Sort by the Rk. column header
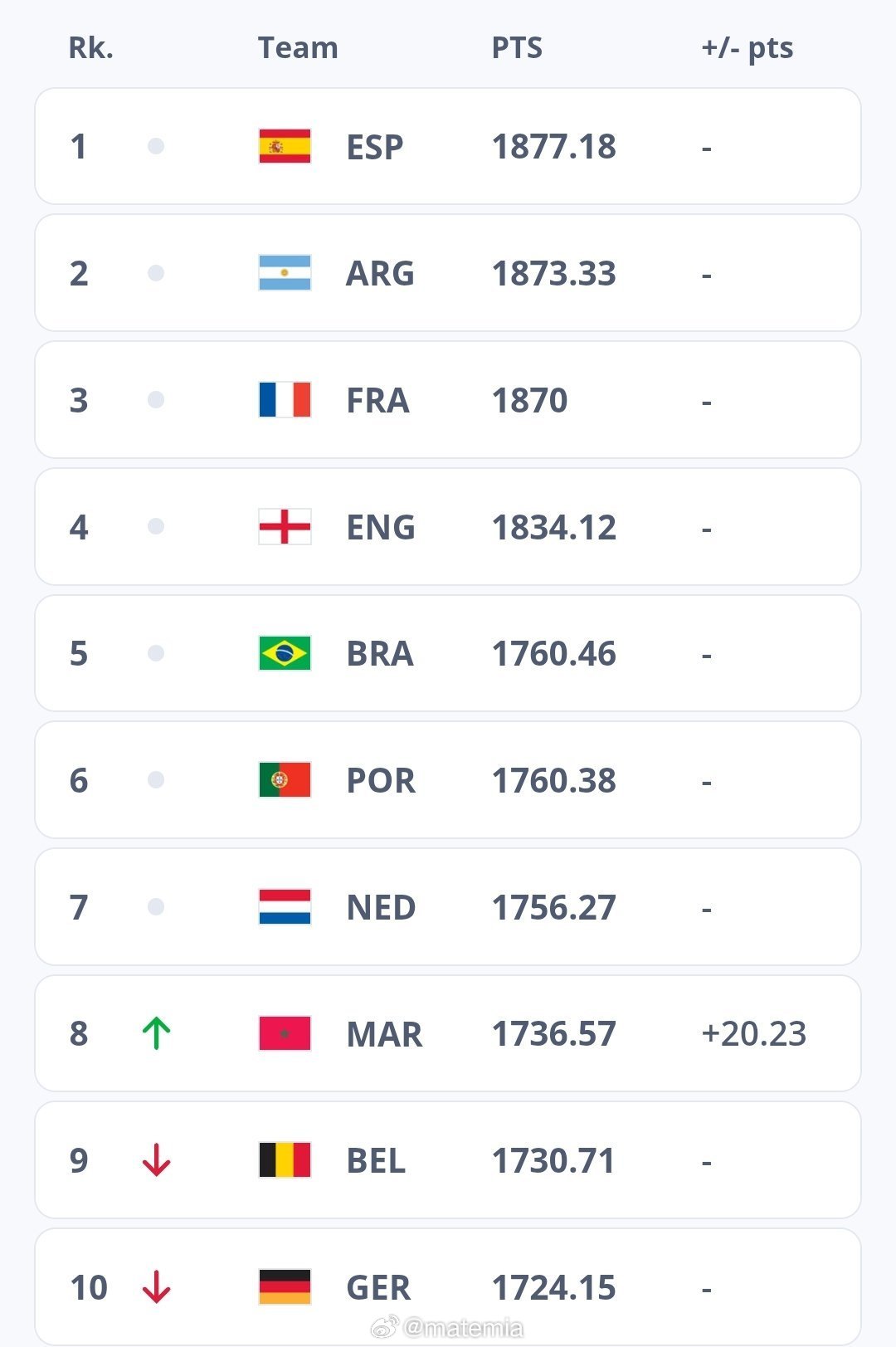The image size is (896, 1347). (x=90, y=48)
